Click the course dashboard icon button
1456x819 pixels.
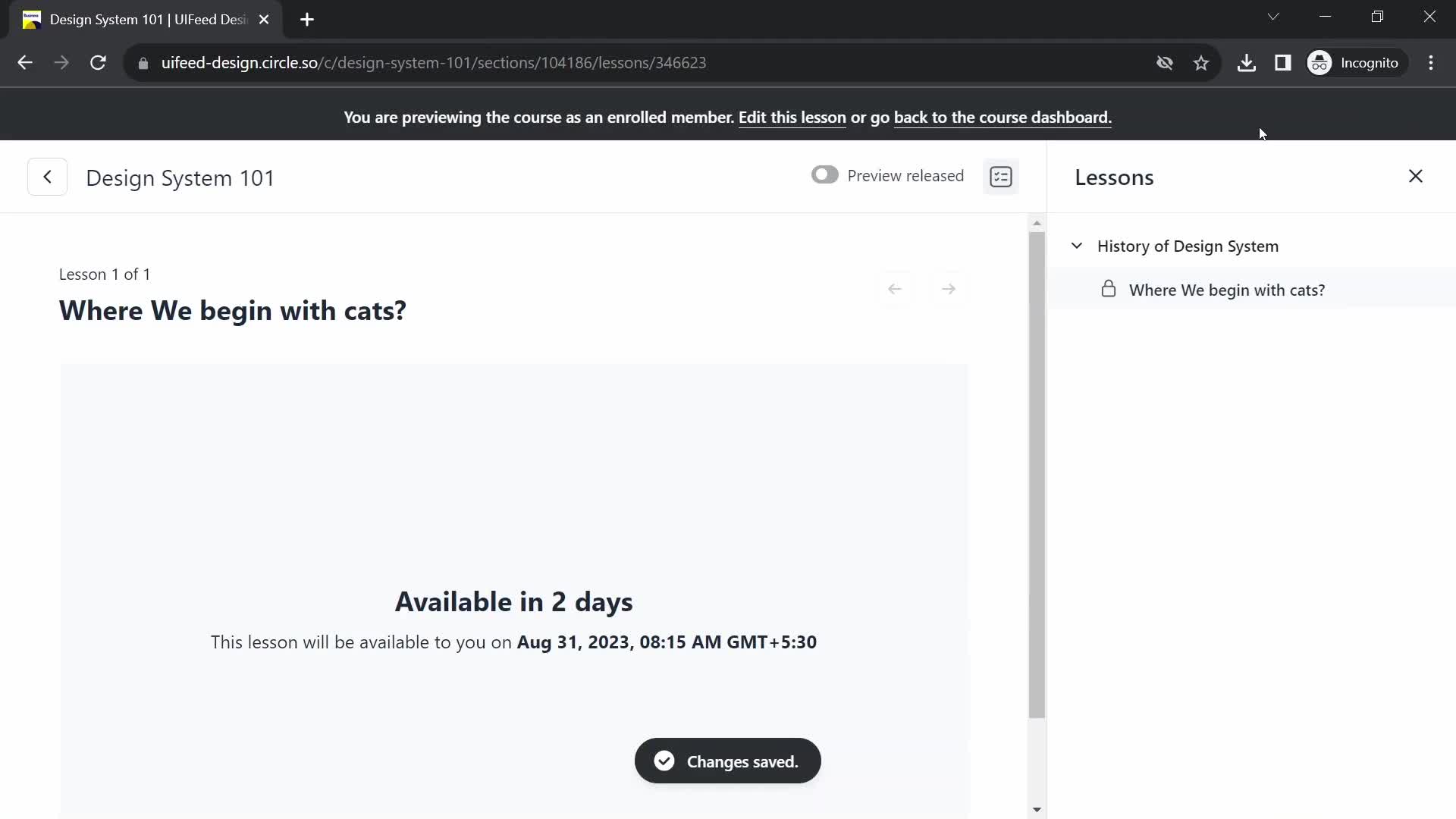tap(1001, 177)
